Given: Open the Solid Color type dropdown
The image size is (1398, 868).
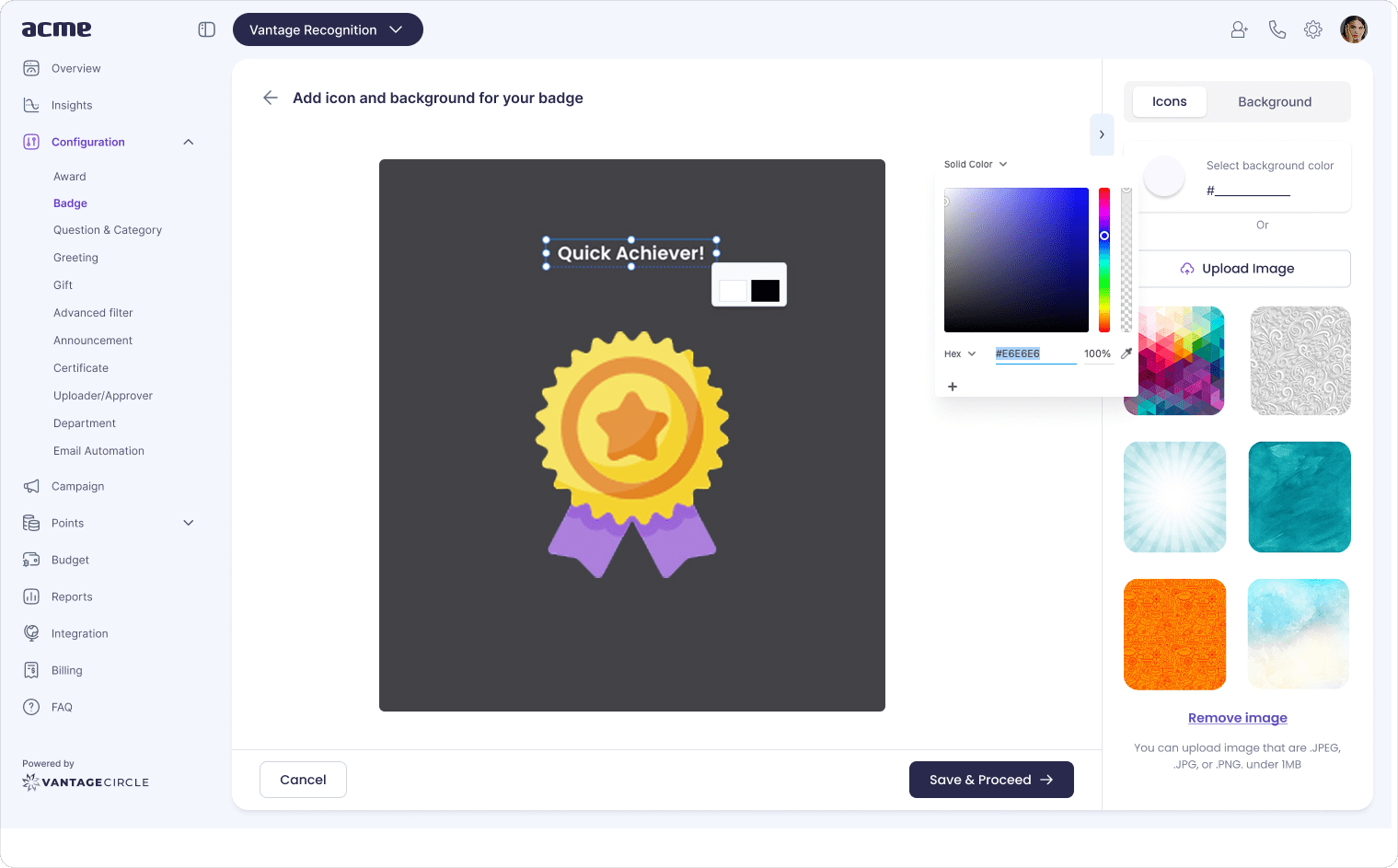Looking at the screenshot, I should pyautogui.click(x=976, y=164).
